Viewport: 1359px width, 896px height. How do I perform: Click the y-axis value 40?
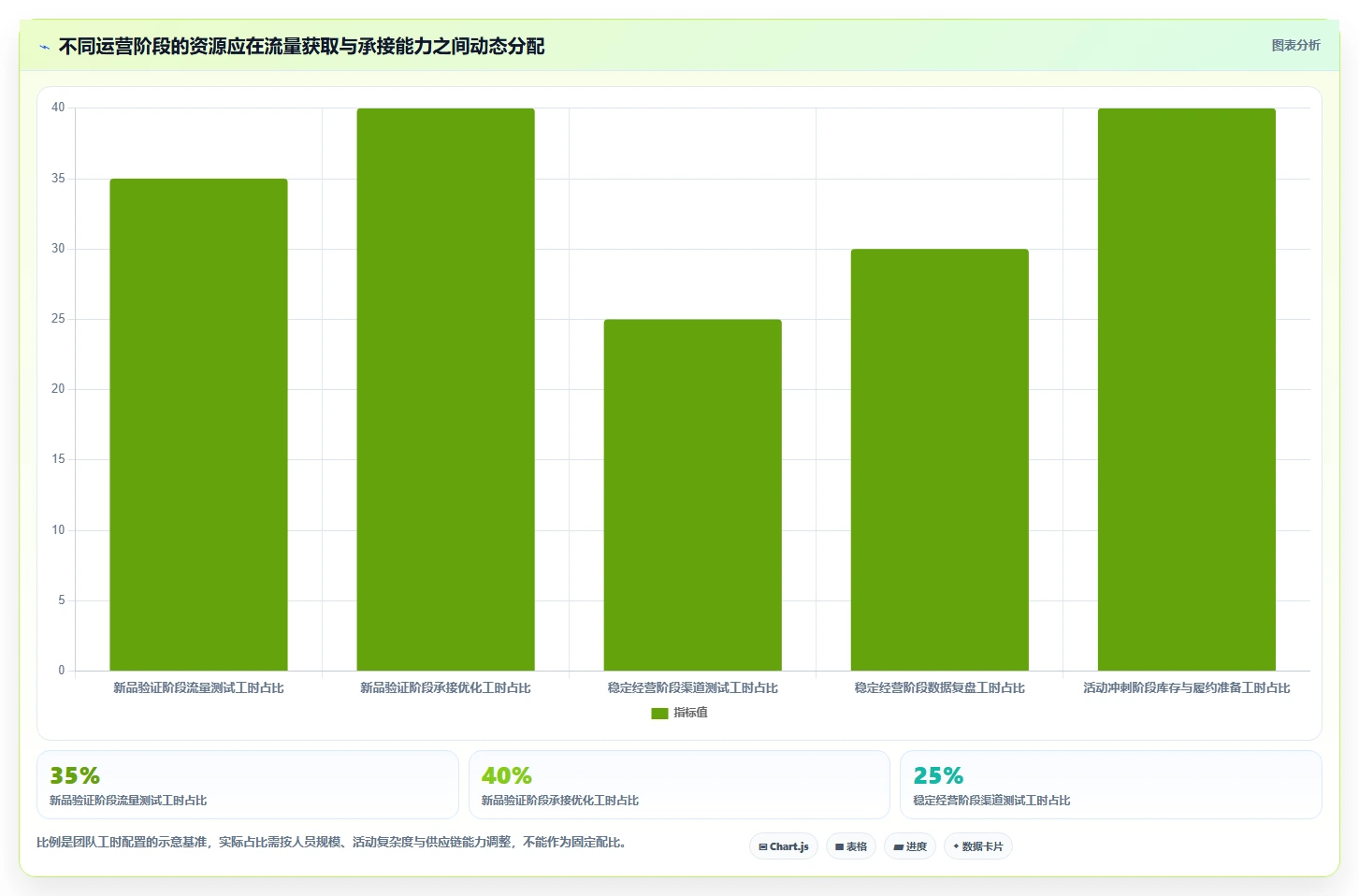[58, 108]
